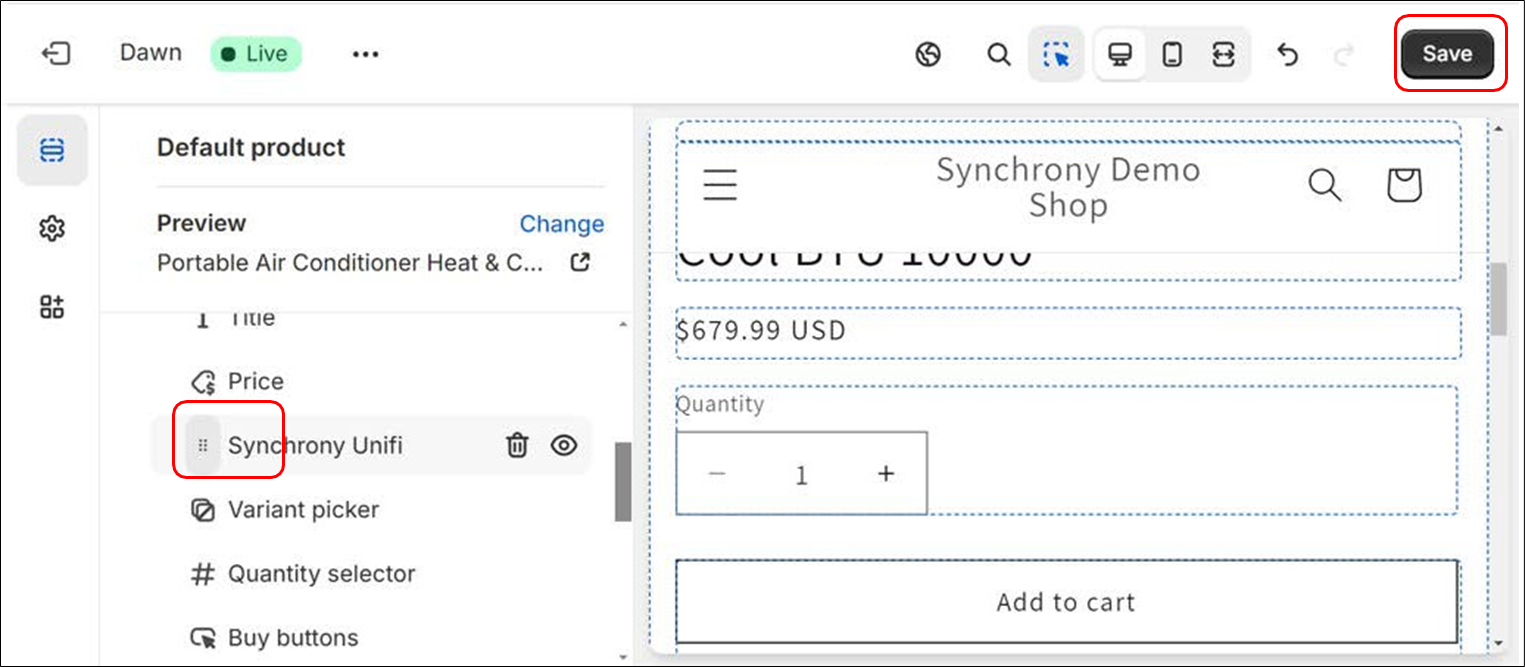This screenshot has width=1525, height=667.
Task: Click sidebar scroll-down arrow
Action: 623,657
